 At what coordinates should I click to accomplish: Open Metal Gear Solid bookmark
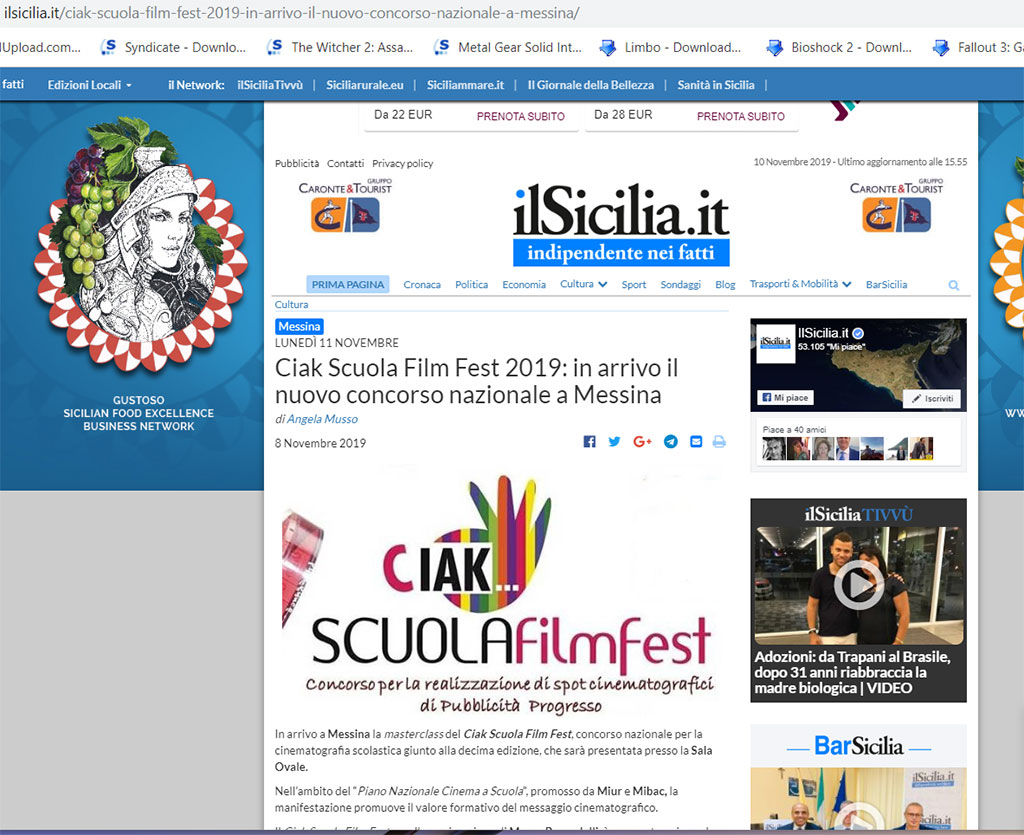pyautogui.click(x=507, y=47)
